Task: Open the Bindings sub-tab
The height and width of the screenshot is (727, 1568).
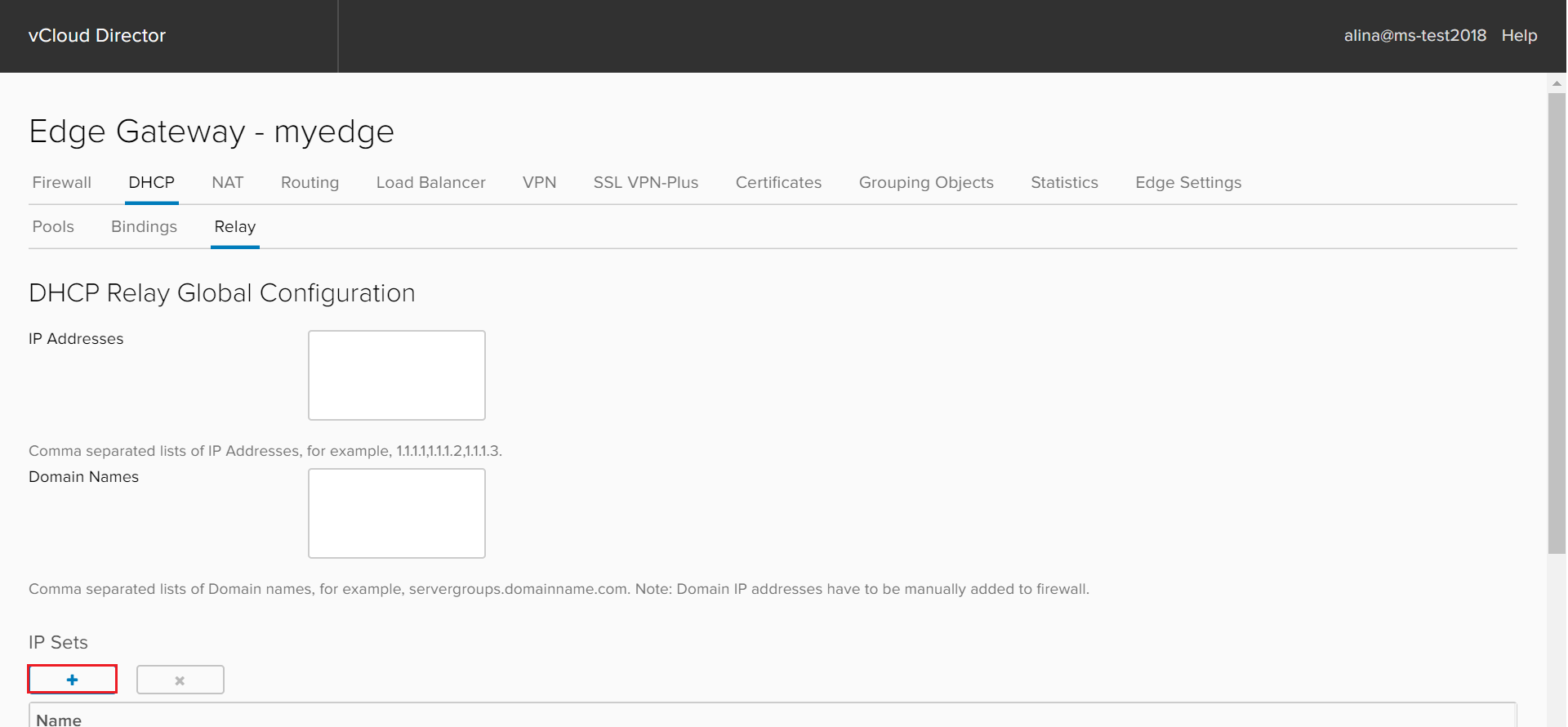Action: tap(144, 226)
